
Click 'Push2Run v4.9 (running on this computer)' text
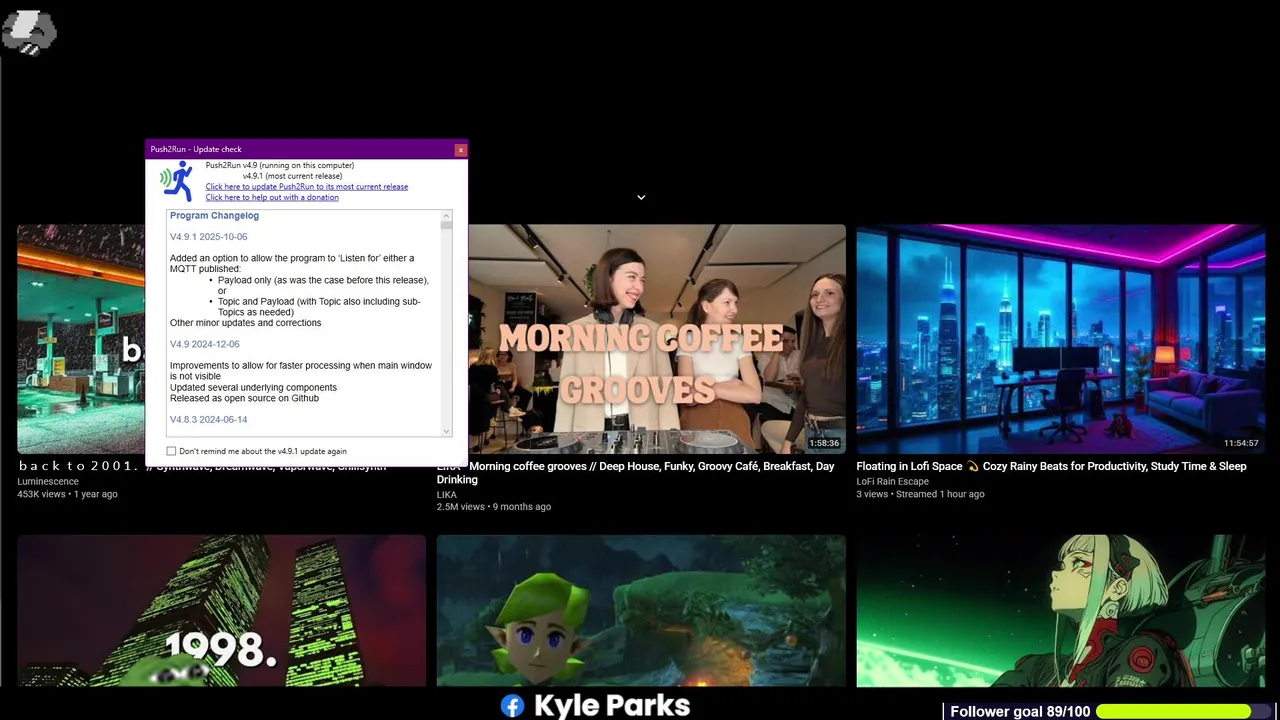tap(280, 165)
